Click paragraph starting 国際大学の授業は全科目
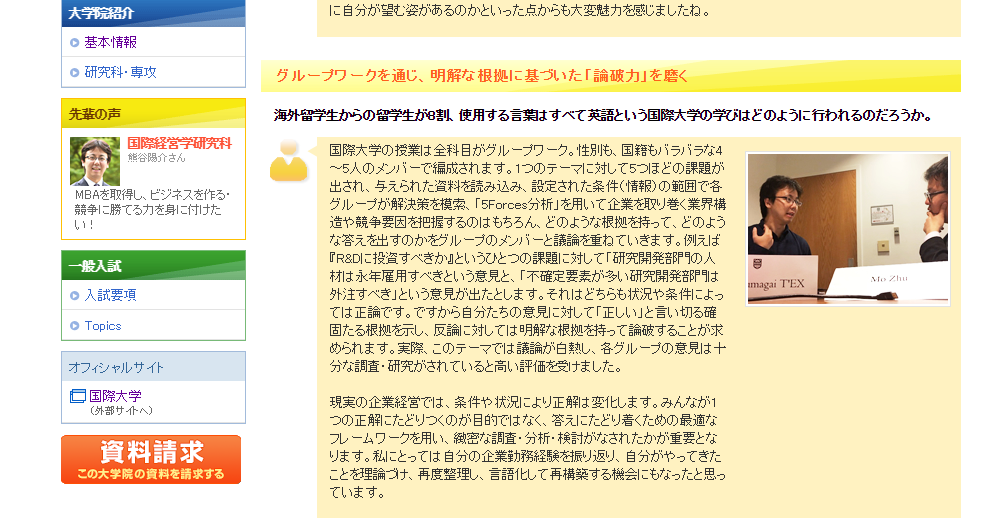Screen dimensions: 990x518 coord(528,258)
